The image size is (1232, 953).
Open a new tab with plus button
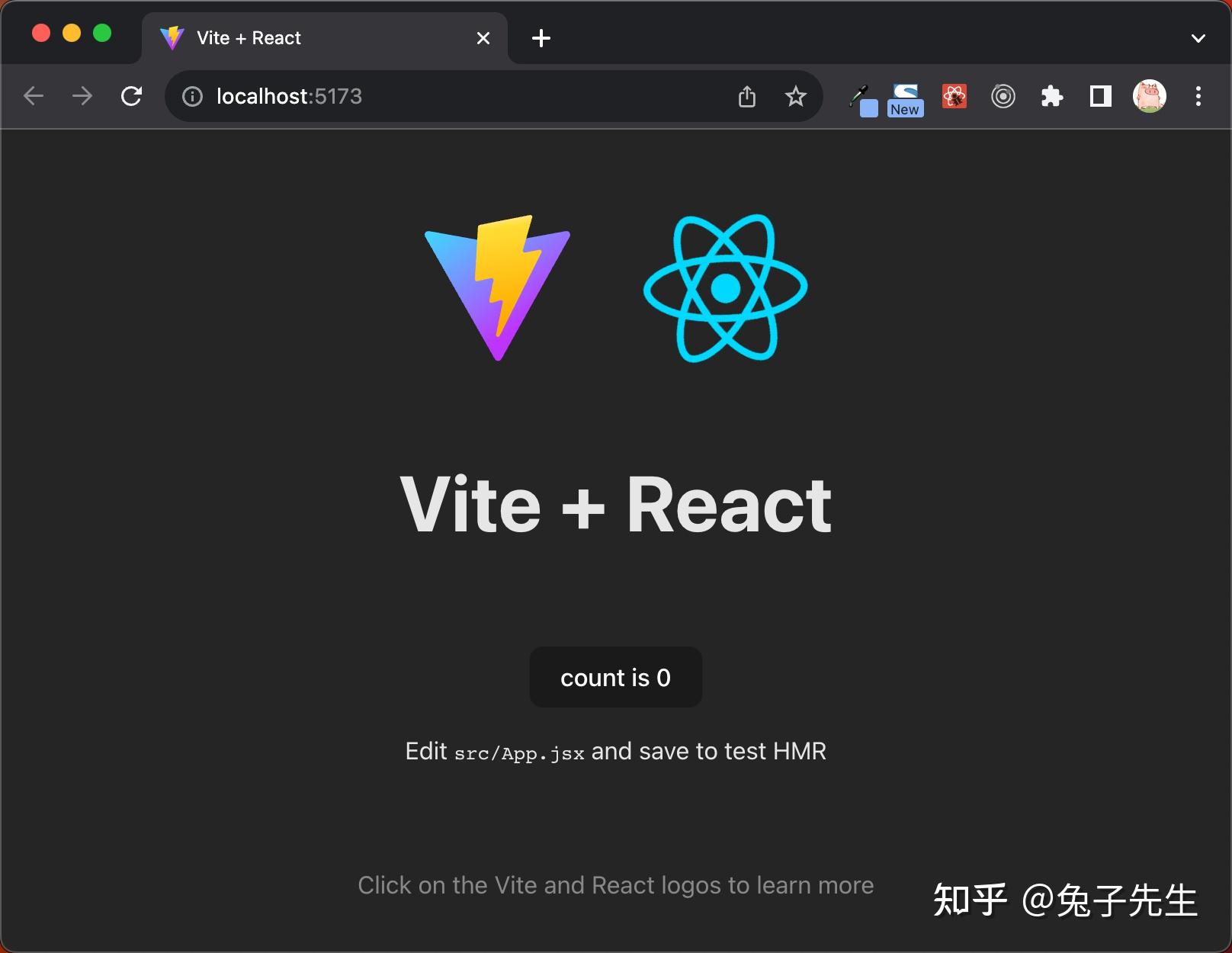(541, 38)
